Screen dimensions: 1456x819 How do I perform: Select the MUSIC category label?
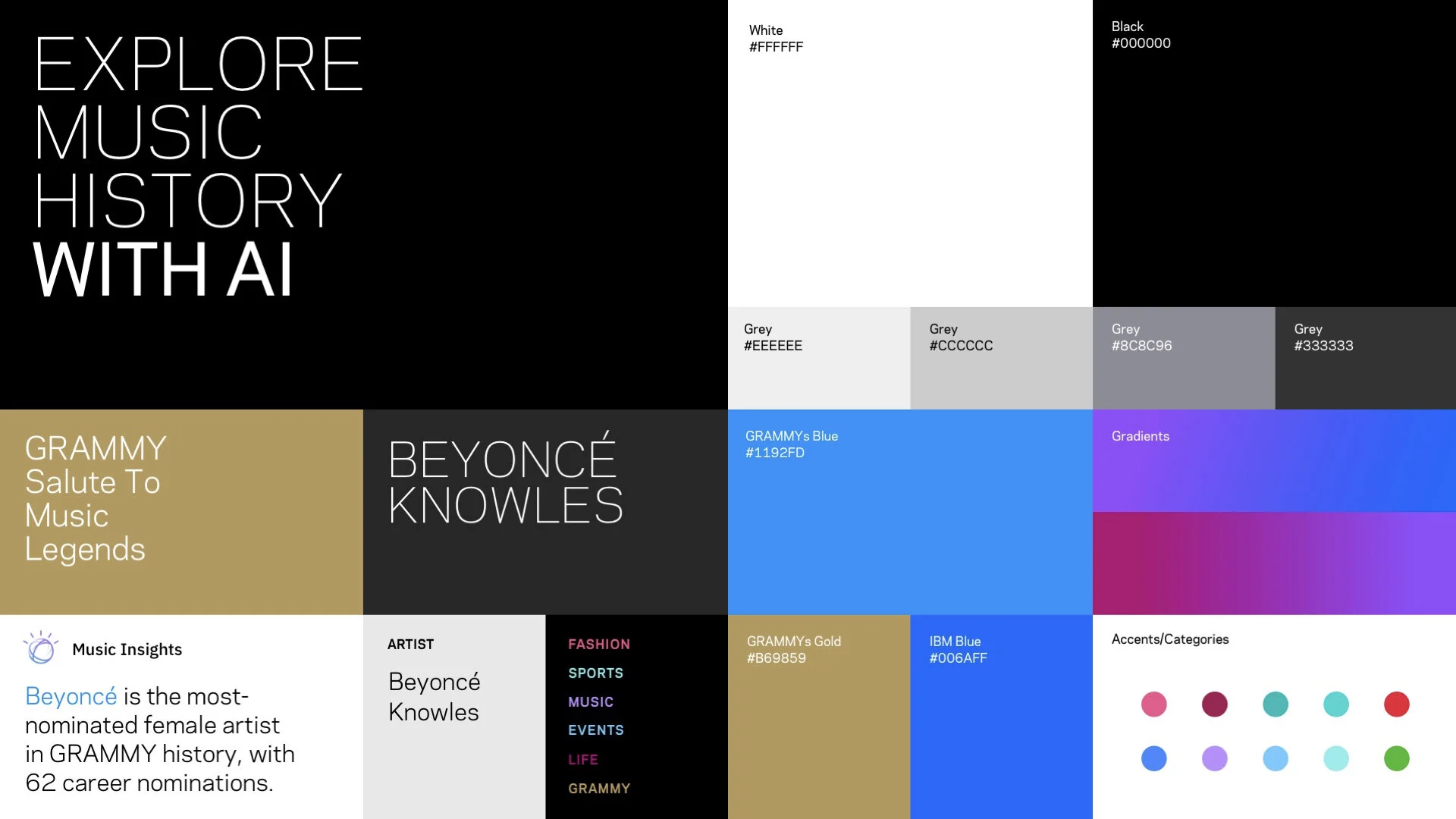click(590, 701)
